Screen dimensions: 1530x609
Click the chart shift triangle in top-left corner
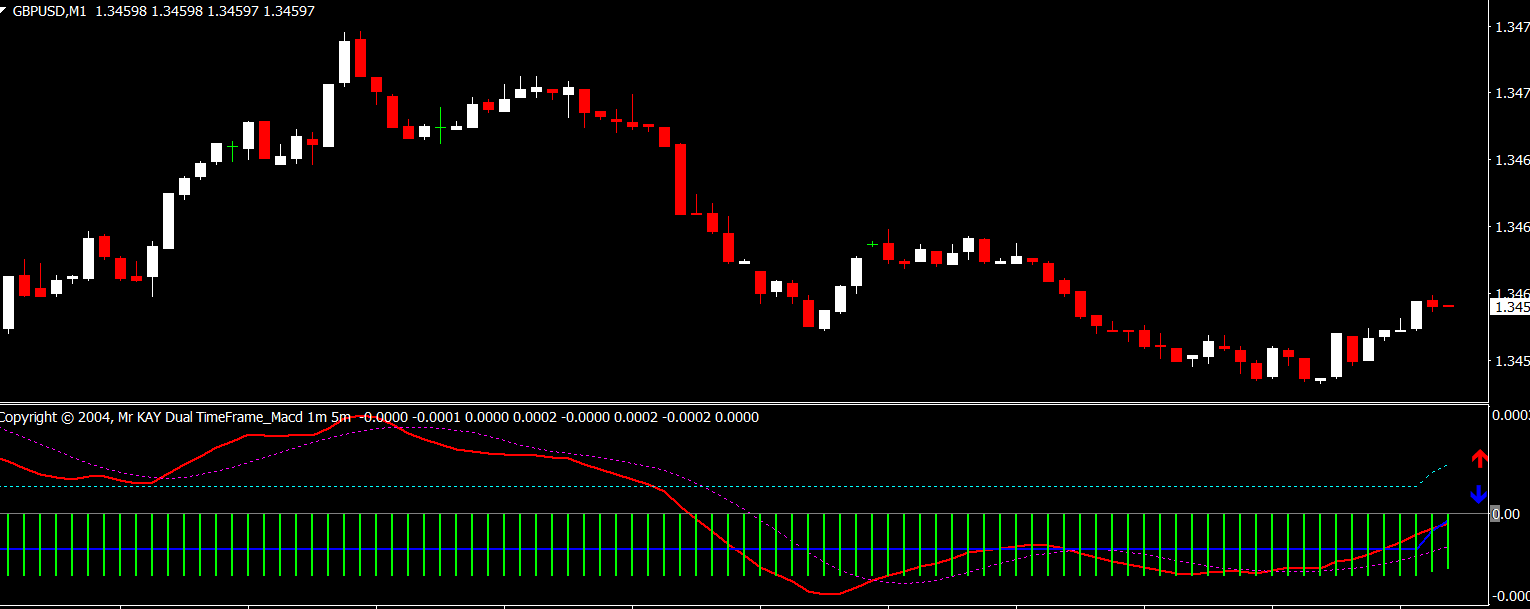click(x=5, y=9)
